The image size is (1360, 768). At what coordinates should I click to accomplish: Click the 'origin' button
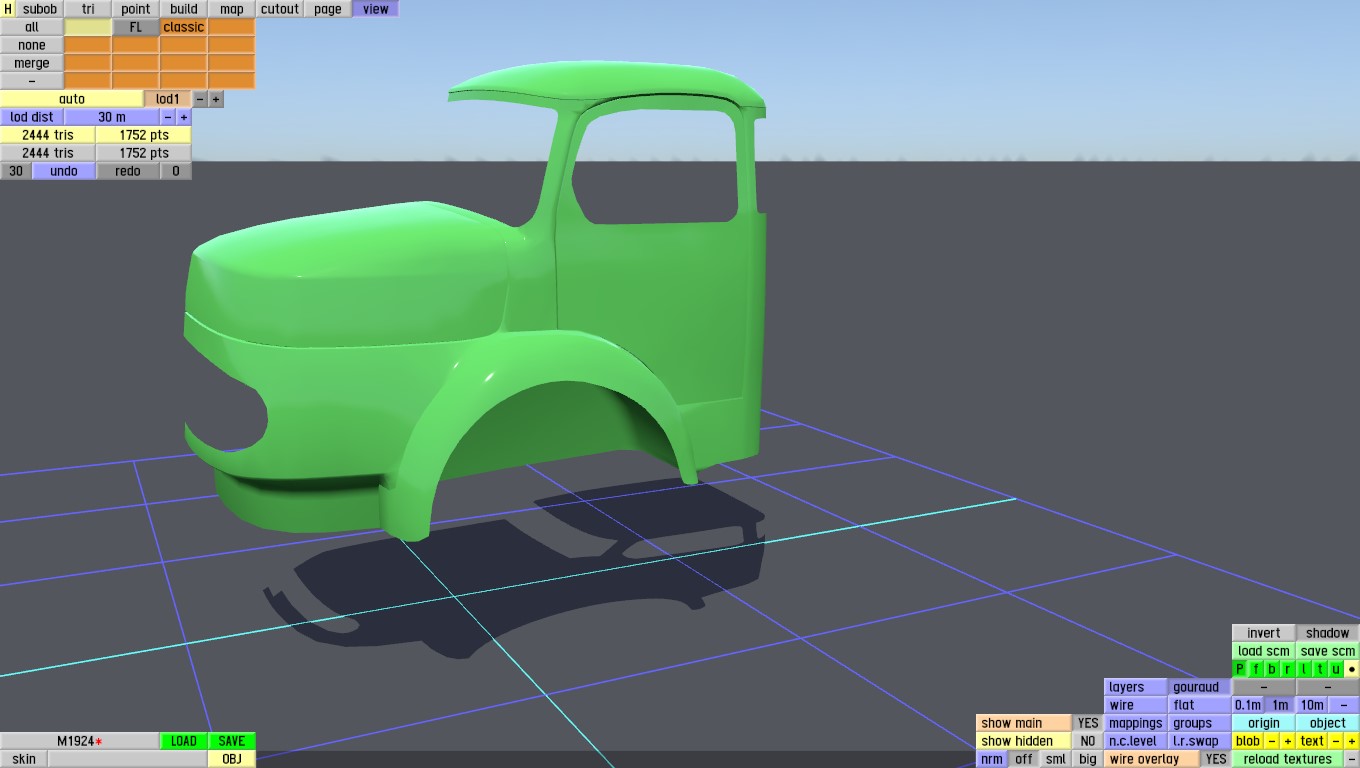1264,723
